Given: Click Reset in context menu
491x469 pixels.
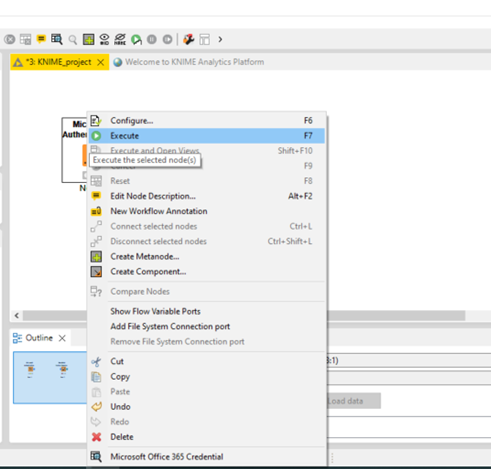Looking at the screenshot, I should coord(207,181).
